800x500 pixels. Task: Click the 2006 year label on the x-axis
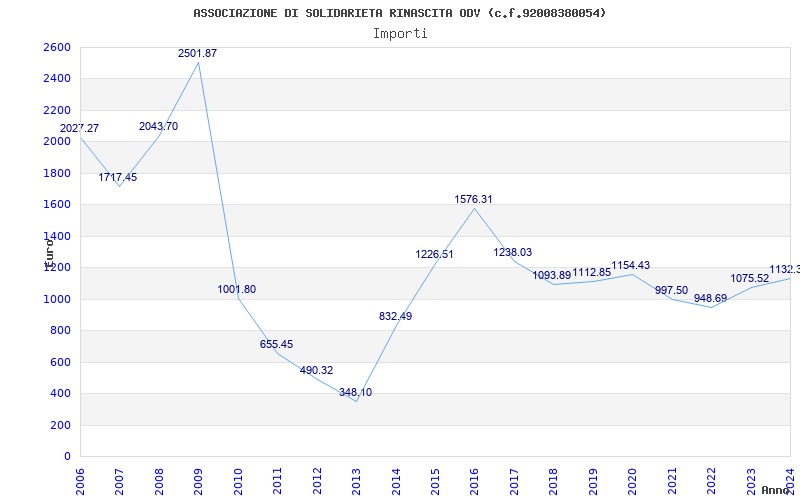tap(80, 482)
